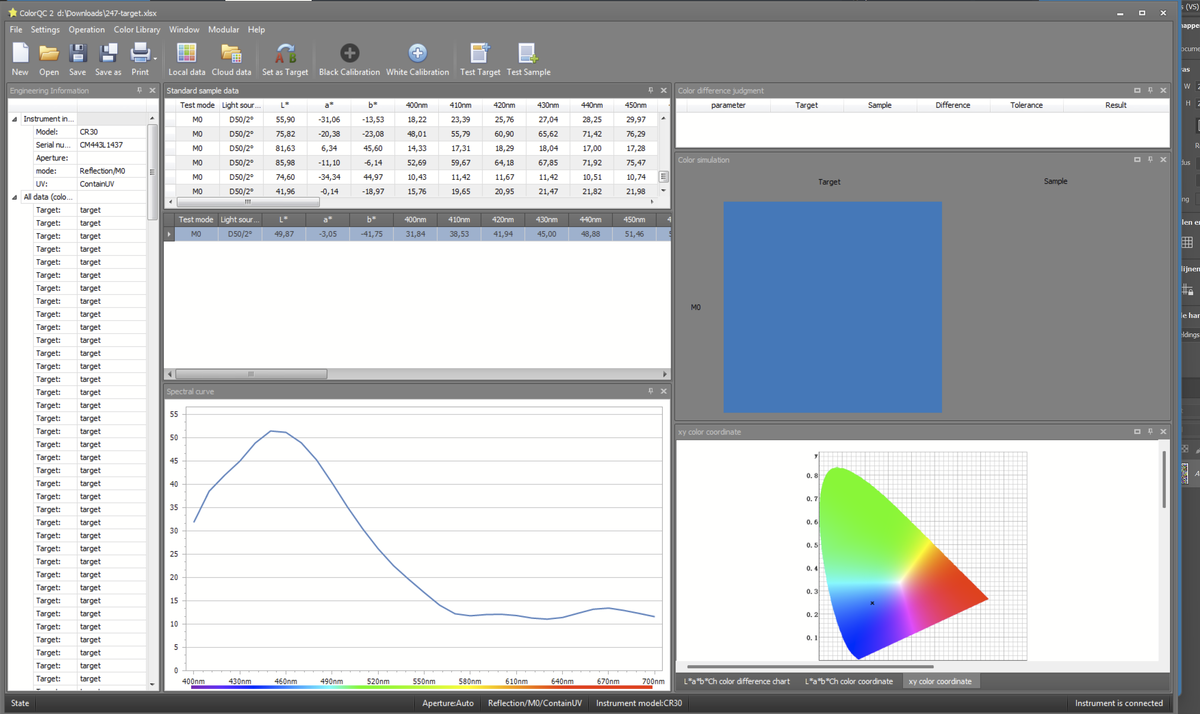Start Black Calibration
Image resolution: width=1200 pixels, height=714 pixels.
[349, 54]
